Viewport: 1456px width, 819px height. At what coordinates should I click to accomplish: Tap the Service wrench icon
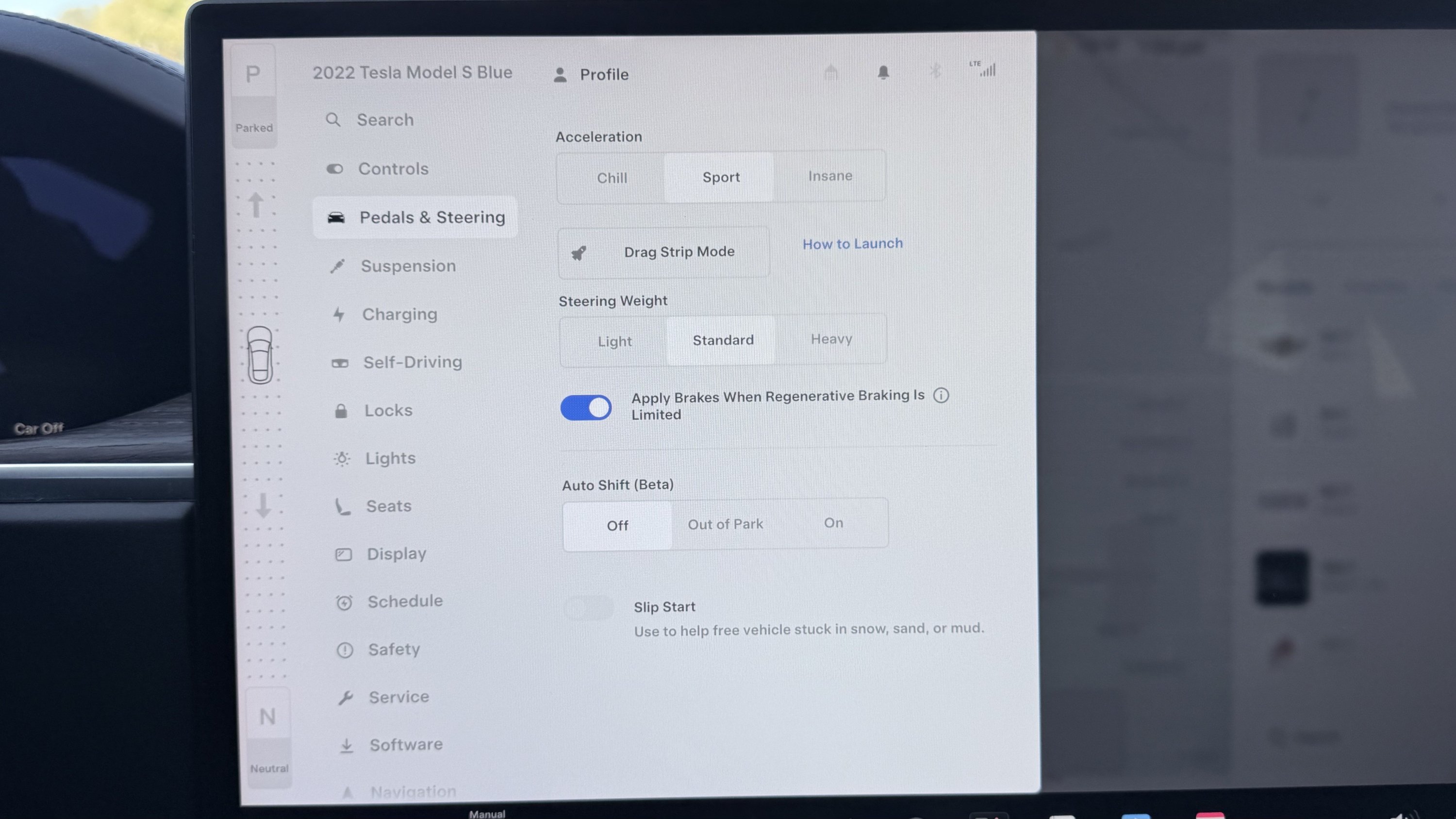tap(346, 698)
